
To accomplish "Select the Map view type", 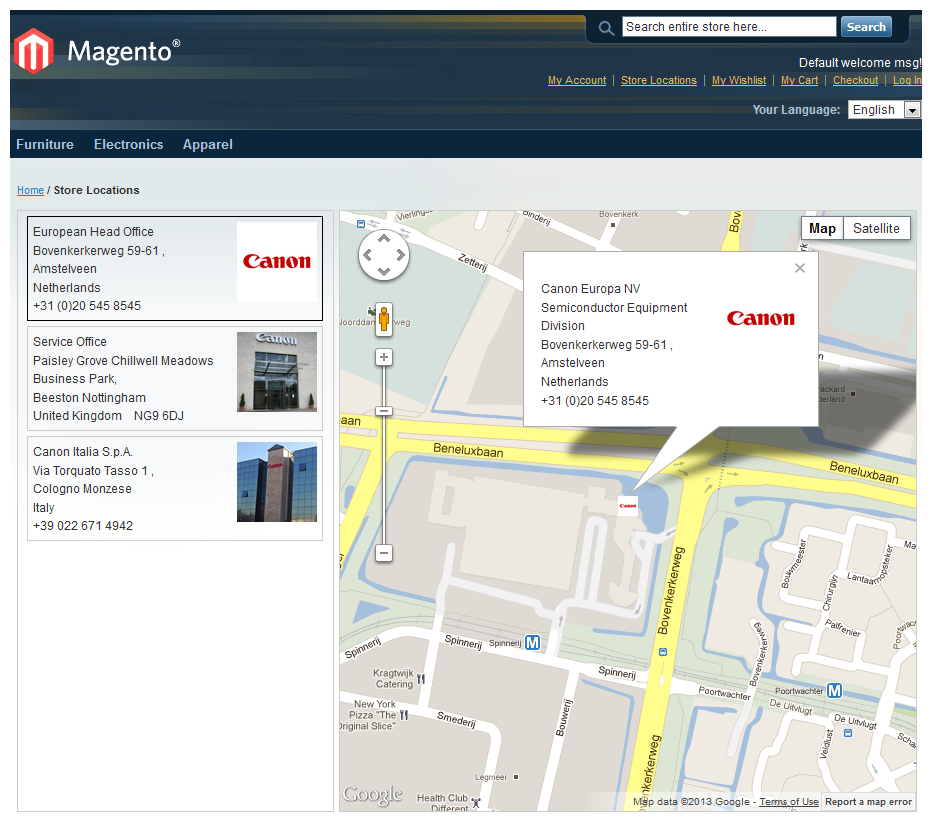I will (822, 228).
